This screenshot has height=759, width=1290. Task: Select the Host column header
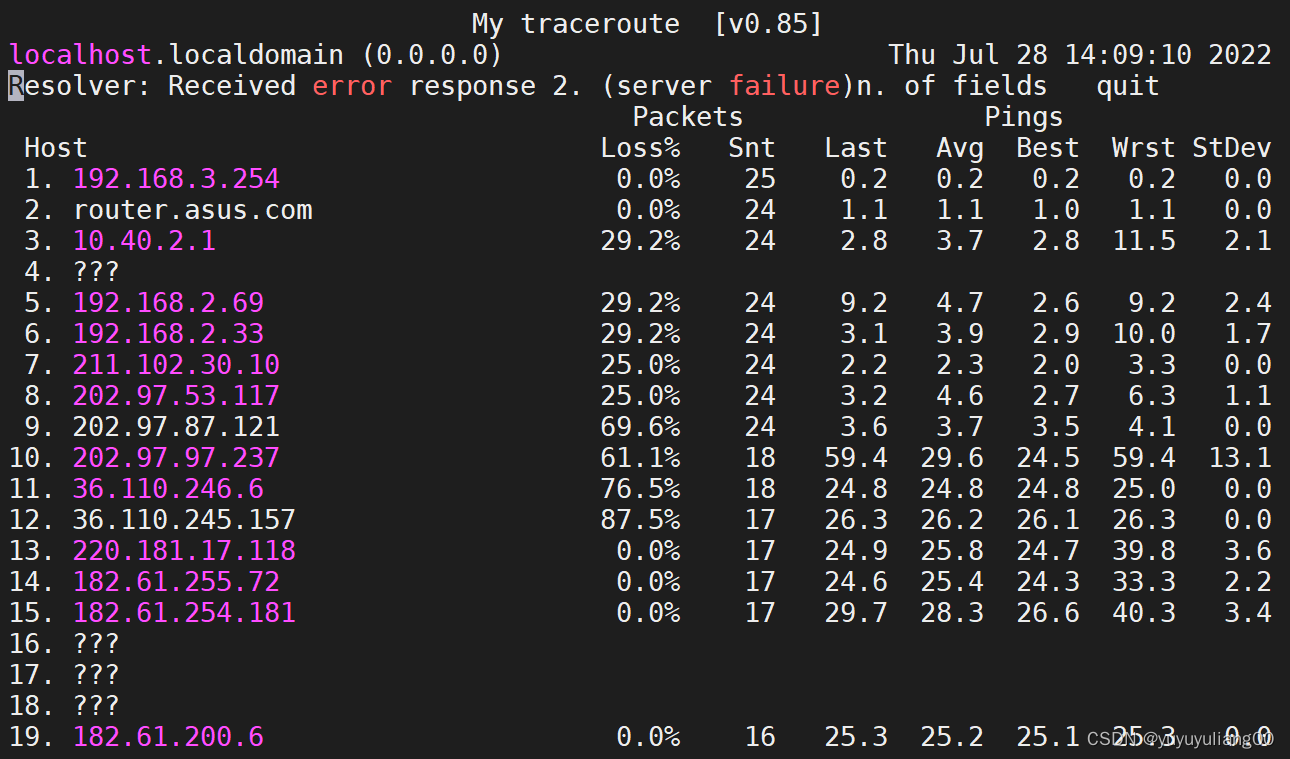55,147
